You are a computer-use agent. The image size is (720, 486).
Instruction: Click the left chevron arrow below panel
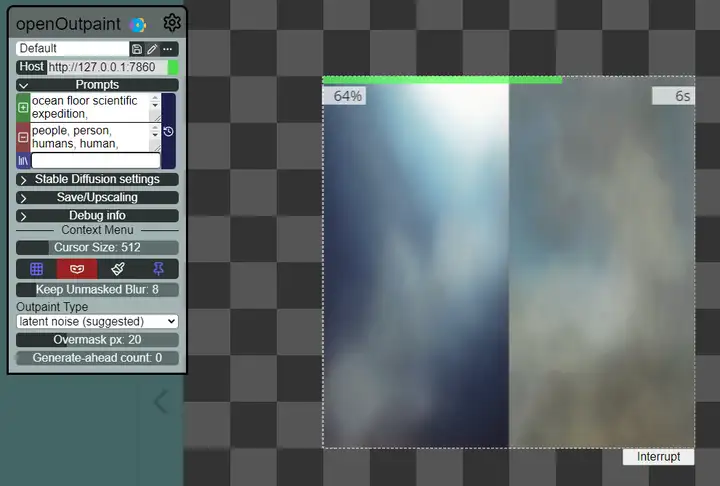point(161,402)
